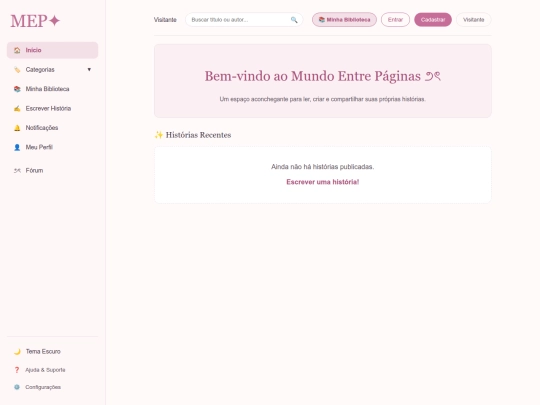Click the person icon for Meu Perfil
The image size is (540, 405).
coord(17,147)
